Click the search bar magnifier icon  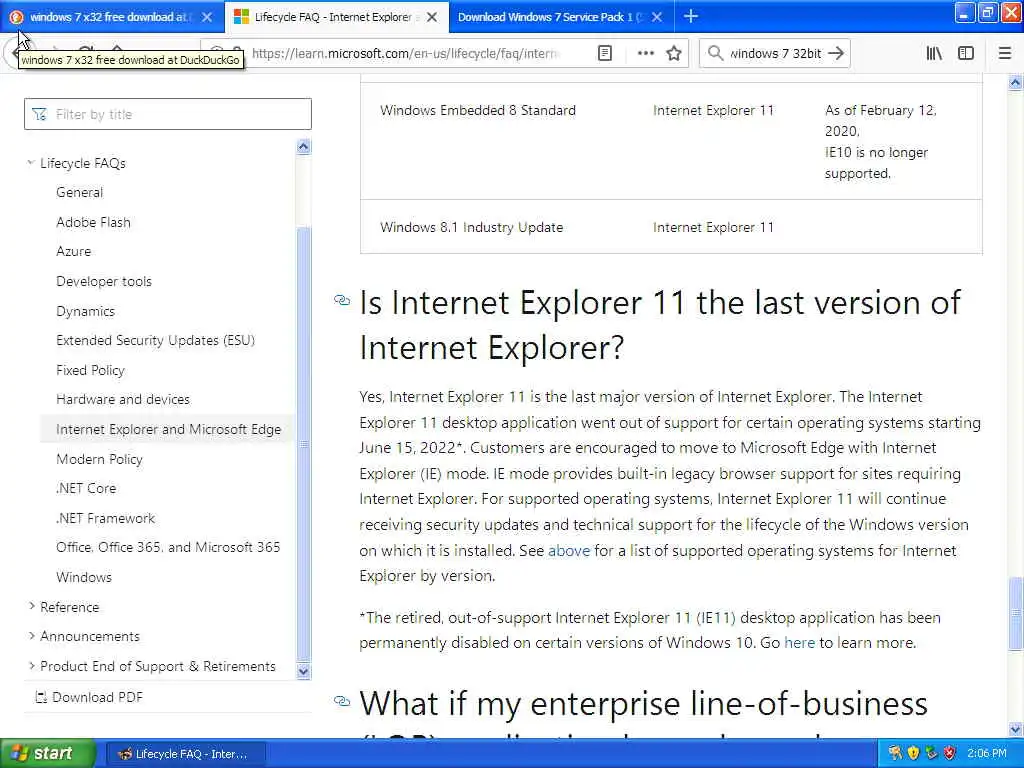pyautogui.click(x=715, y=53)
